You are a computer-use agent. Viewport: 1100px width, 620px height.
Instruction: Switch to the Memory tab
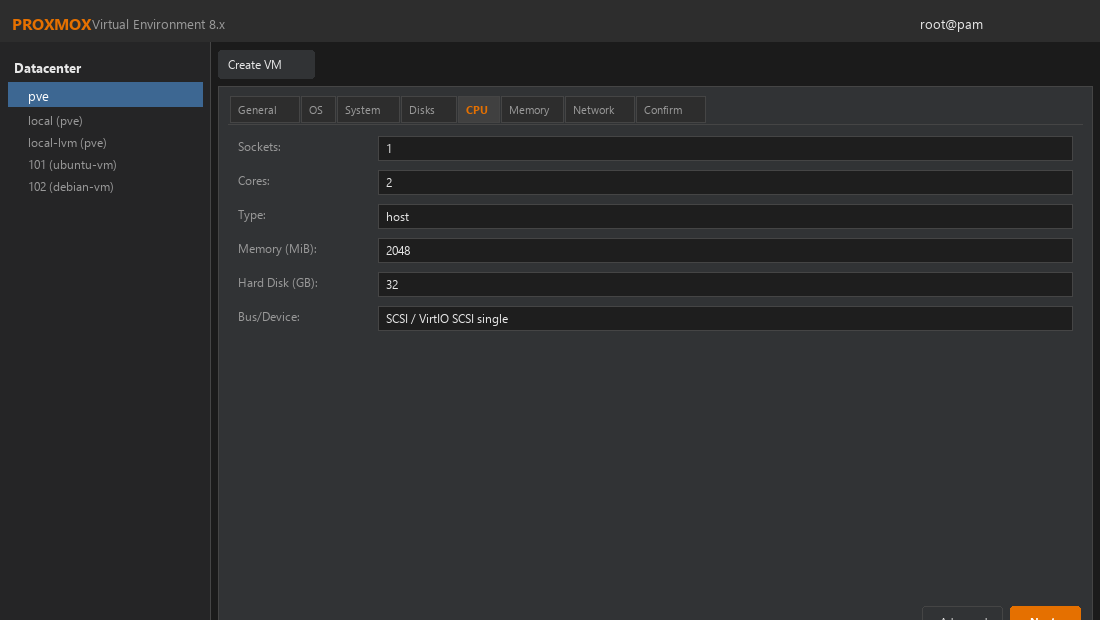532,110
